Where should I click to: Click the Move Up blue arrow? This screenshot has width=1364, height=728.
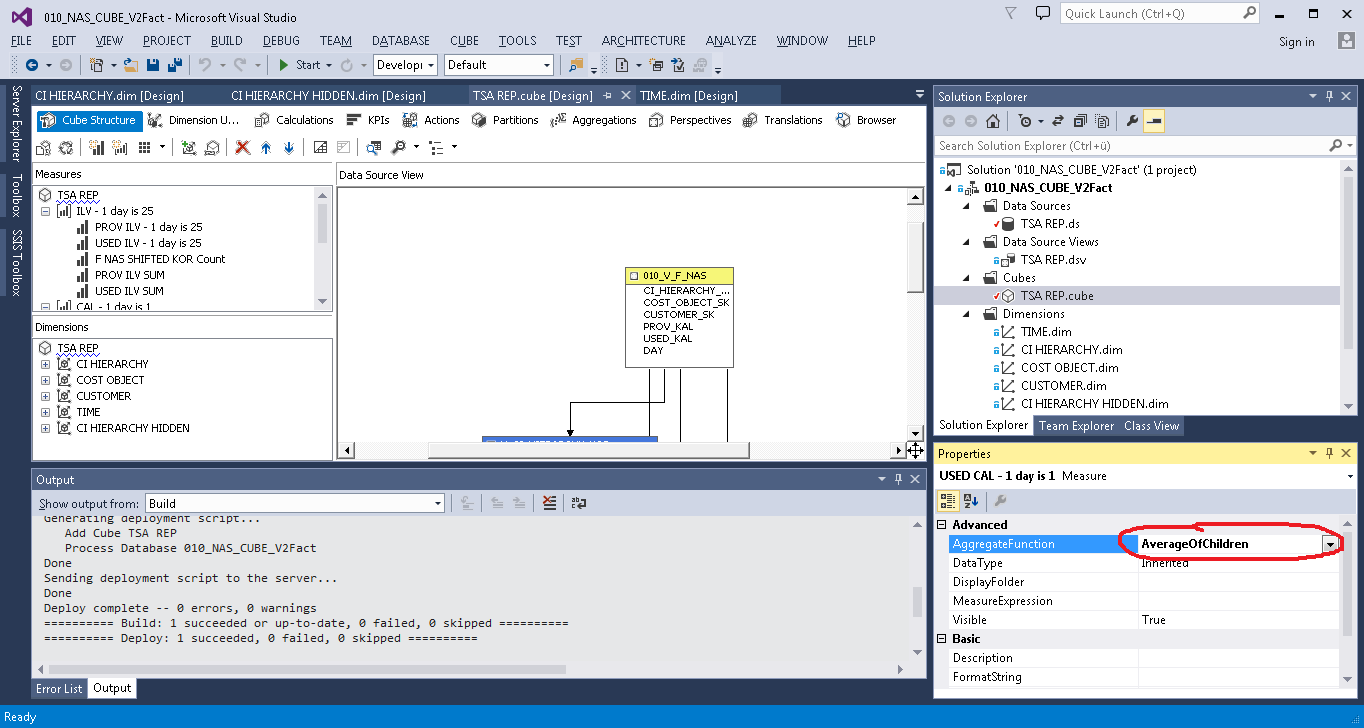266,147
